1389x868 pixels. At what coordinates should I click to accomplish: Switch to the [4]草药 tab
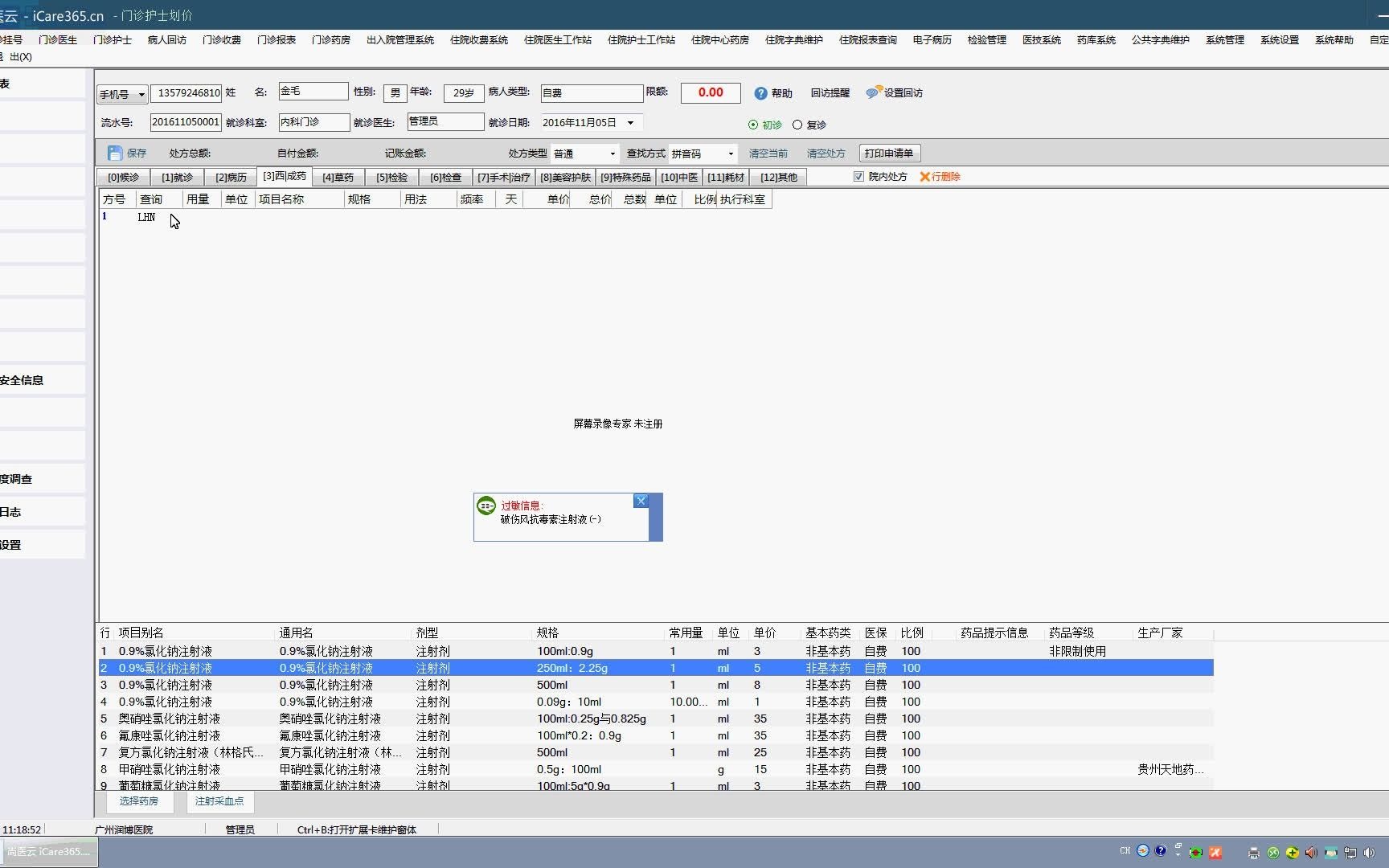coord(338,178)
